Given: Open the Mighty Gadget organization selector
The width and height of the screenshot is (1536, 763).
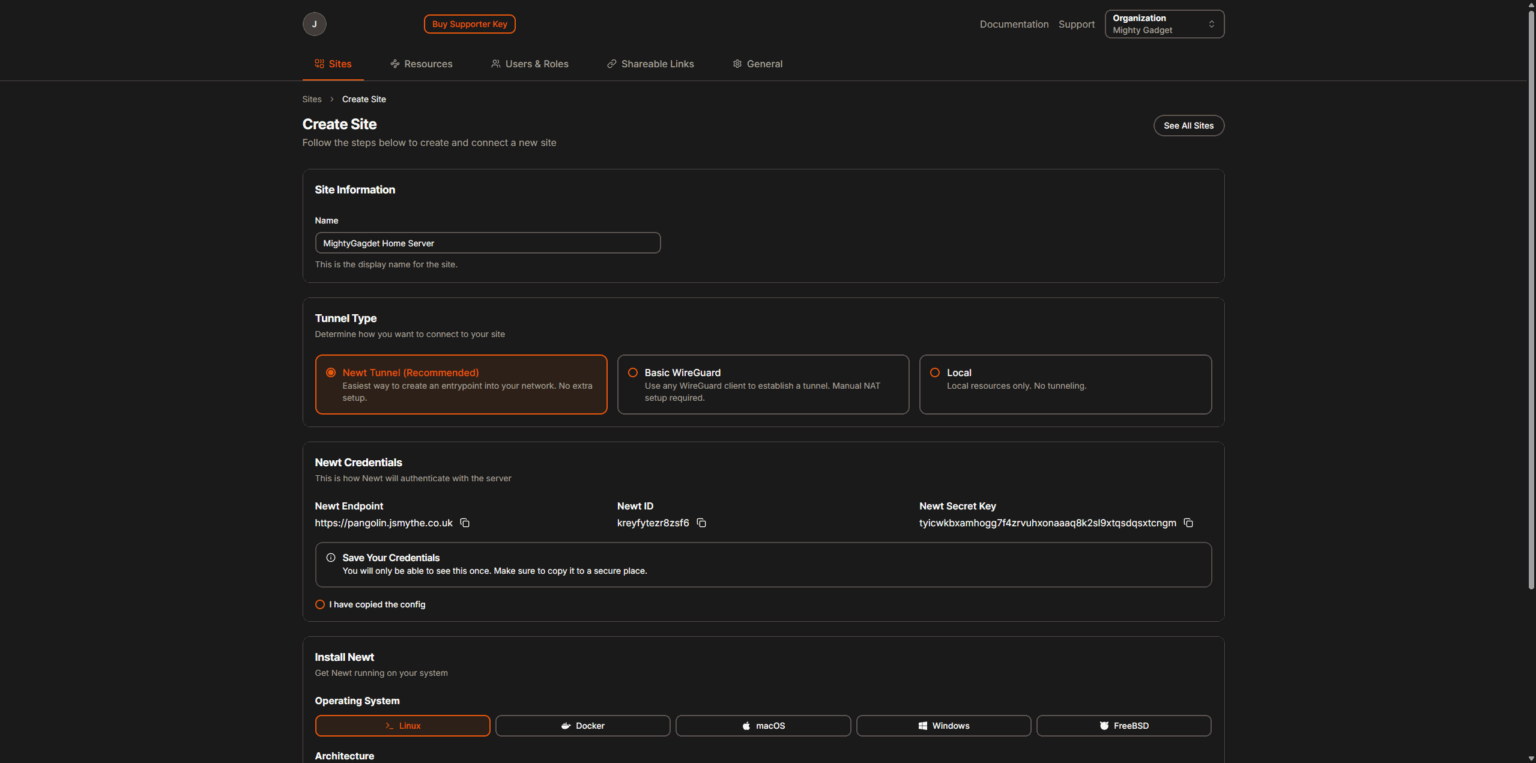Looking at the screenshot, I should [x=1163, y=23].
